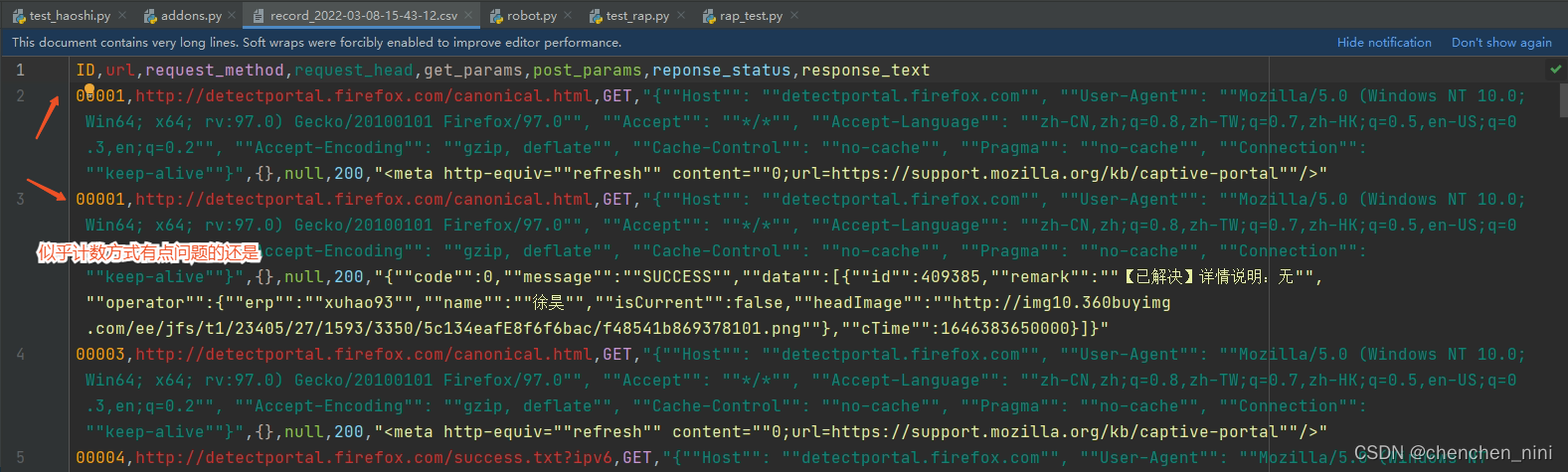Close the test_rap.py tab
Image resolution: width=1568 pixels, height=472 pixels.
point(680,16)
